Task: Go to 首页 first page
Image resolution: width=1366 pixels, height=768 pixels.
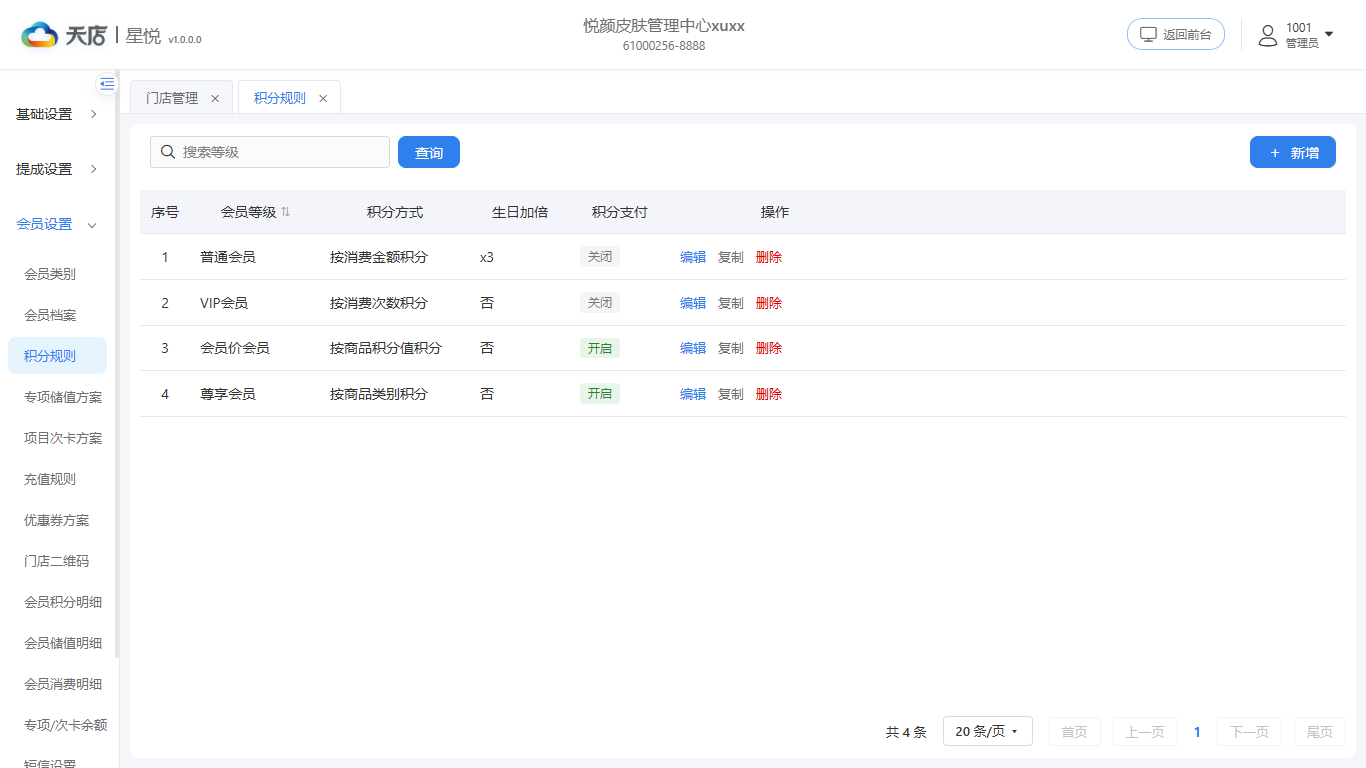Action: pyautogui.click(x=1075, y=732)
